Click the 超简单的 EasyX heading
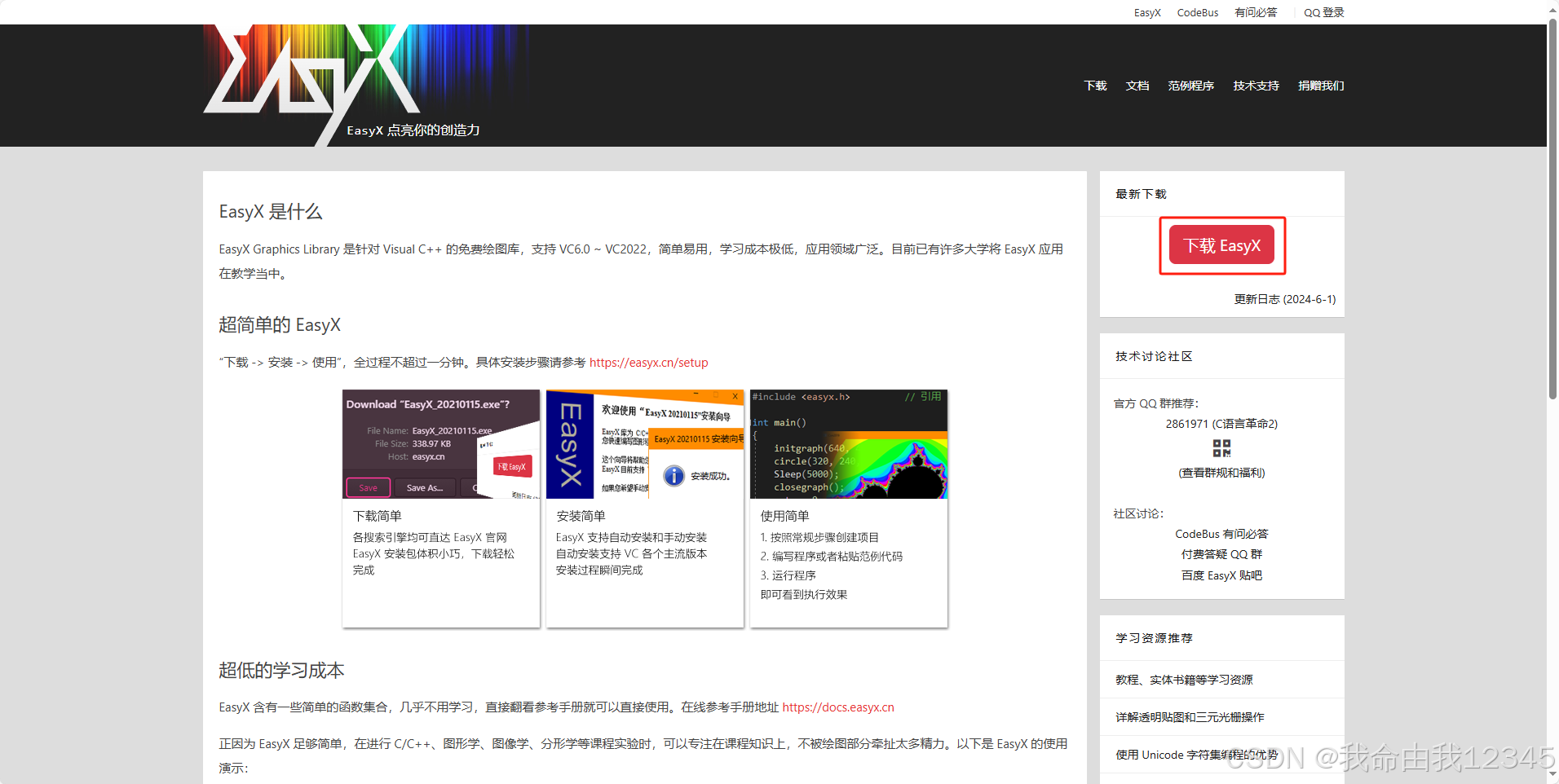Screen dimensions: 1559x784 coord(280,325)
